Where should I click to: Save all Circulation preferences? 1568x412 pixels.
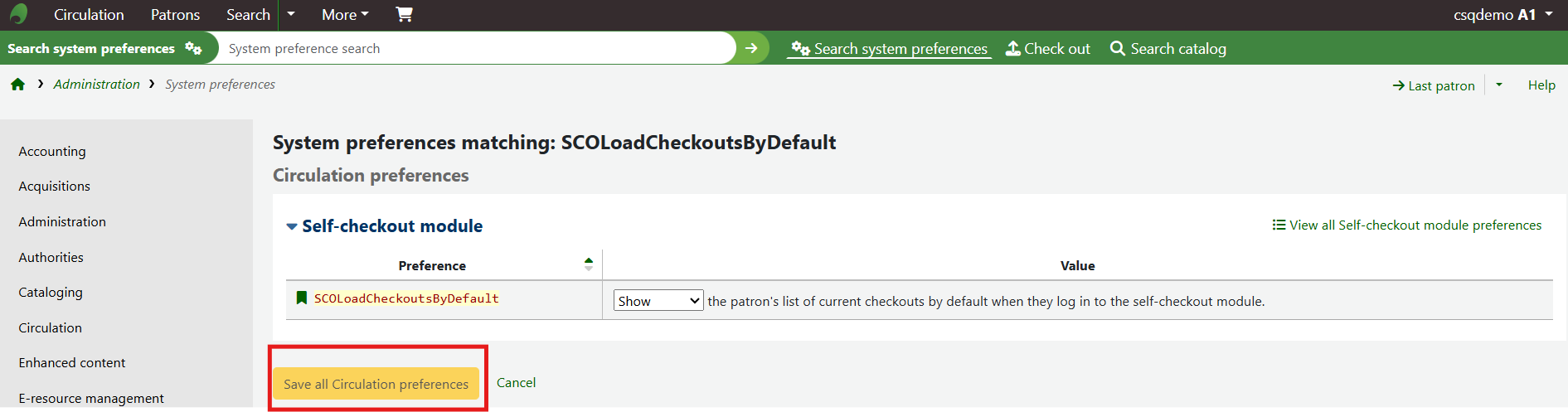(376, 384)
